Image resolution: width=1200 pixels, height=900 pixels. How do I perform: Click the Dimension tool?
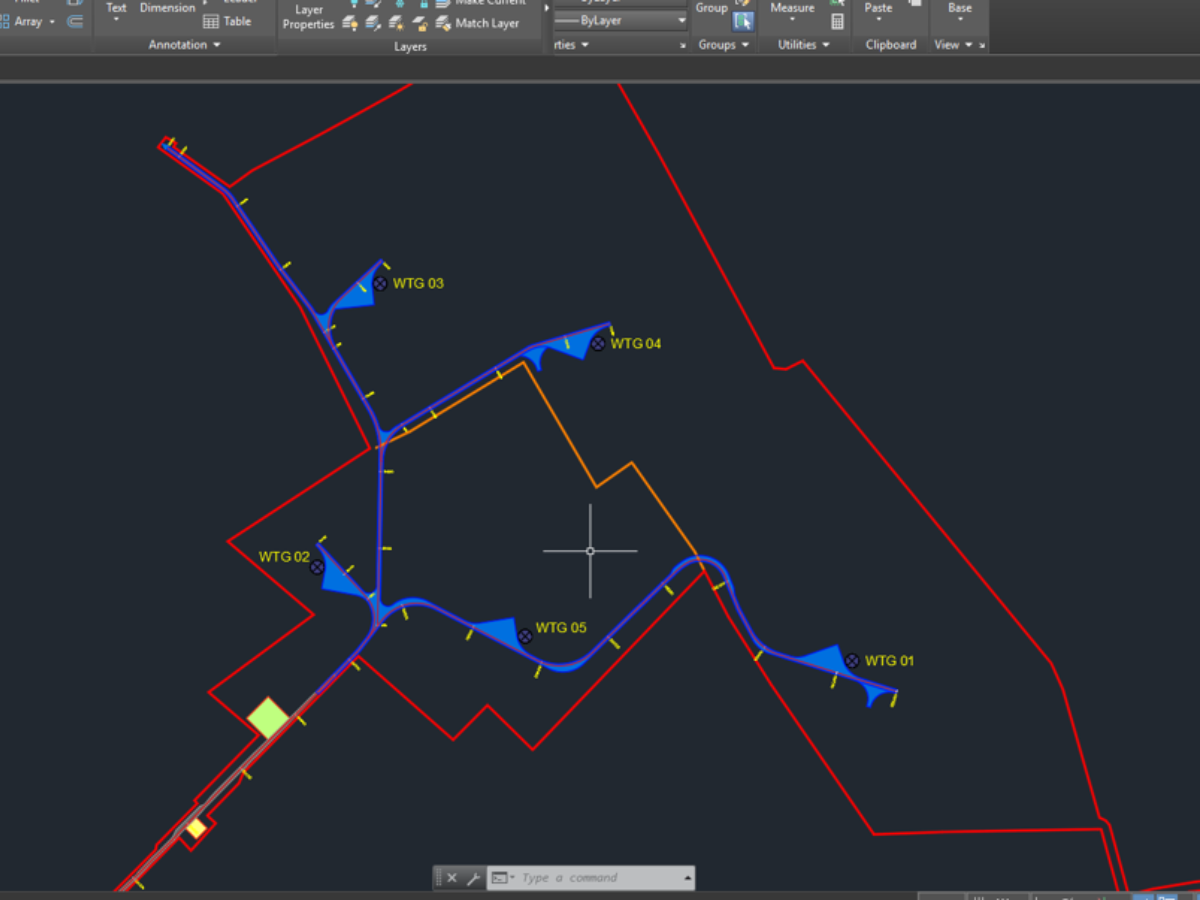167,8
